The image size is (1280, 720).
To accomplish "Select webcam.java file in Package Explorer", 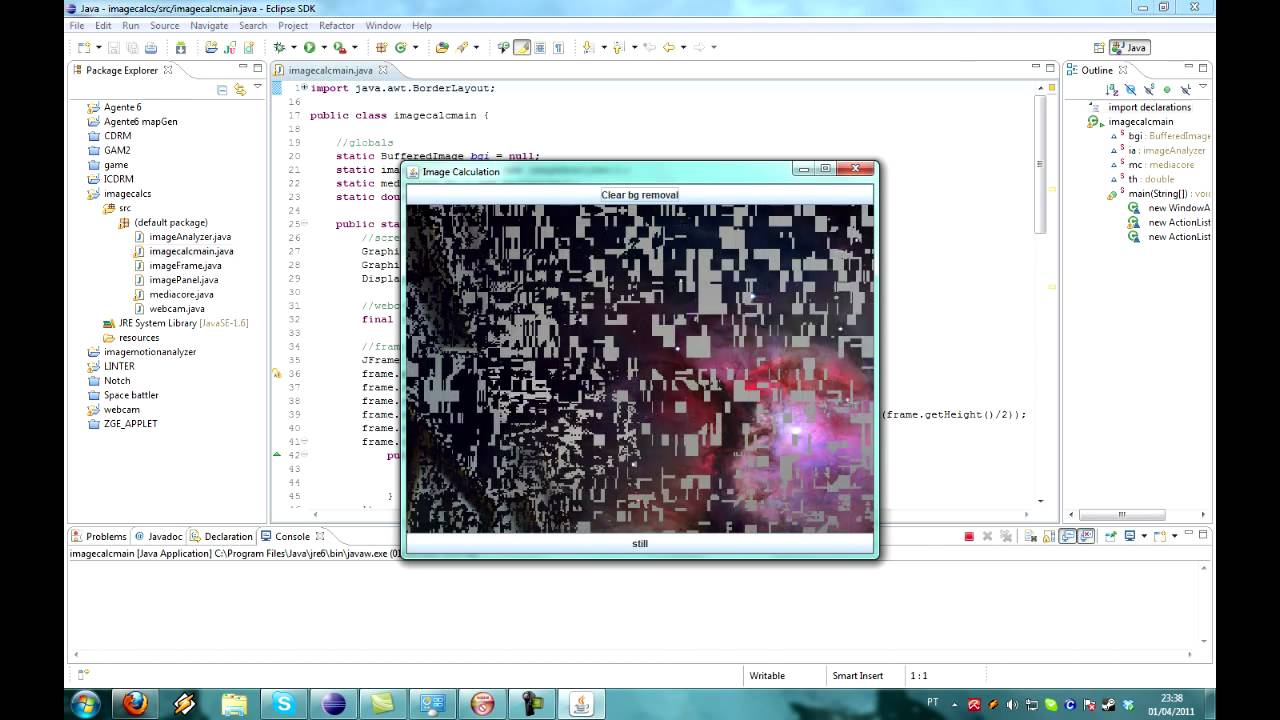I will pyautogui.click(x=170, y=309).
